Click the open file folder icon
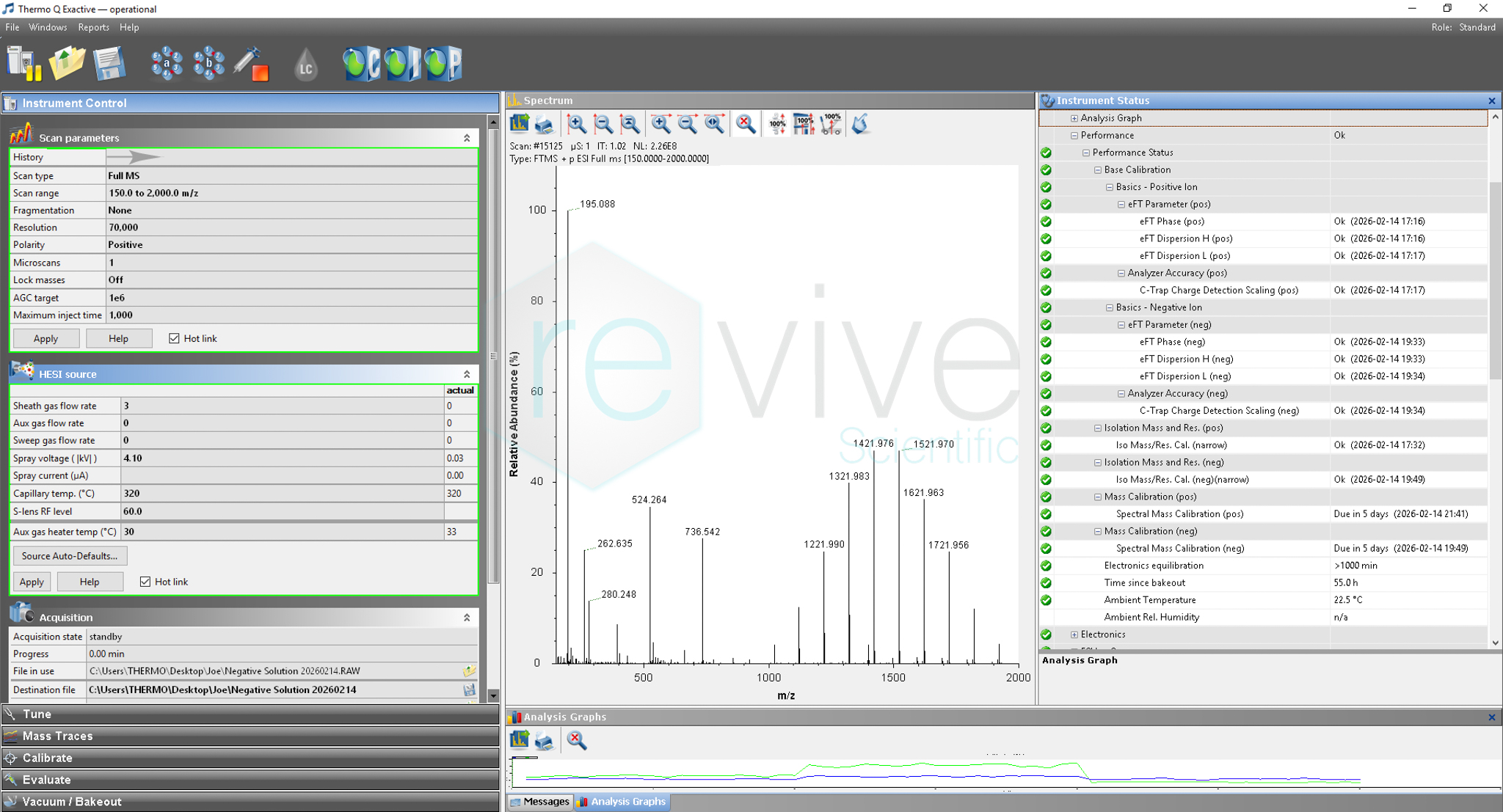 [67, 64]
